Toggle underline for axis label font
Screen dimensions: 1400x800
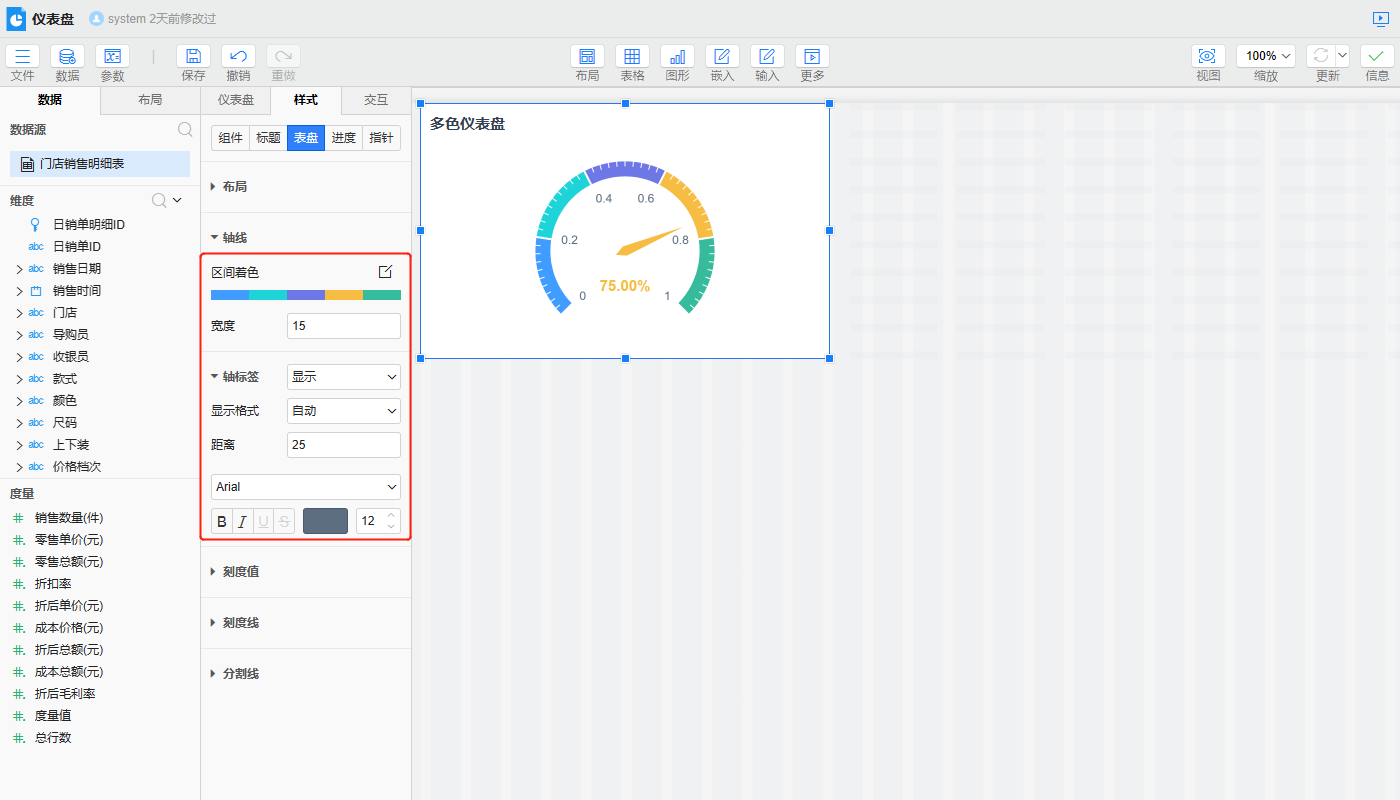point(263,521)
